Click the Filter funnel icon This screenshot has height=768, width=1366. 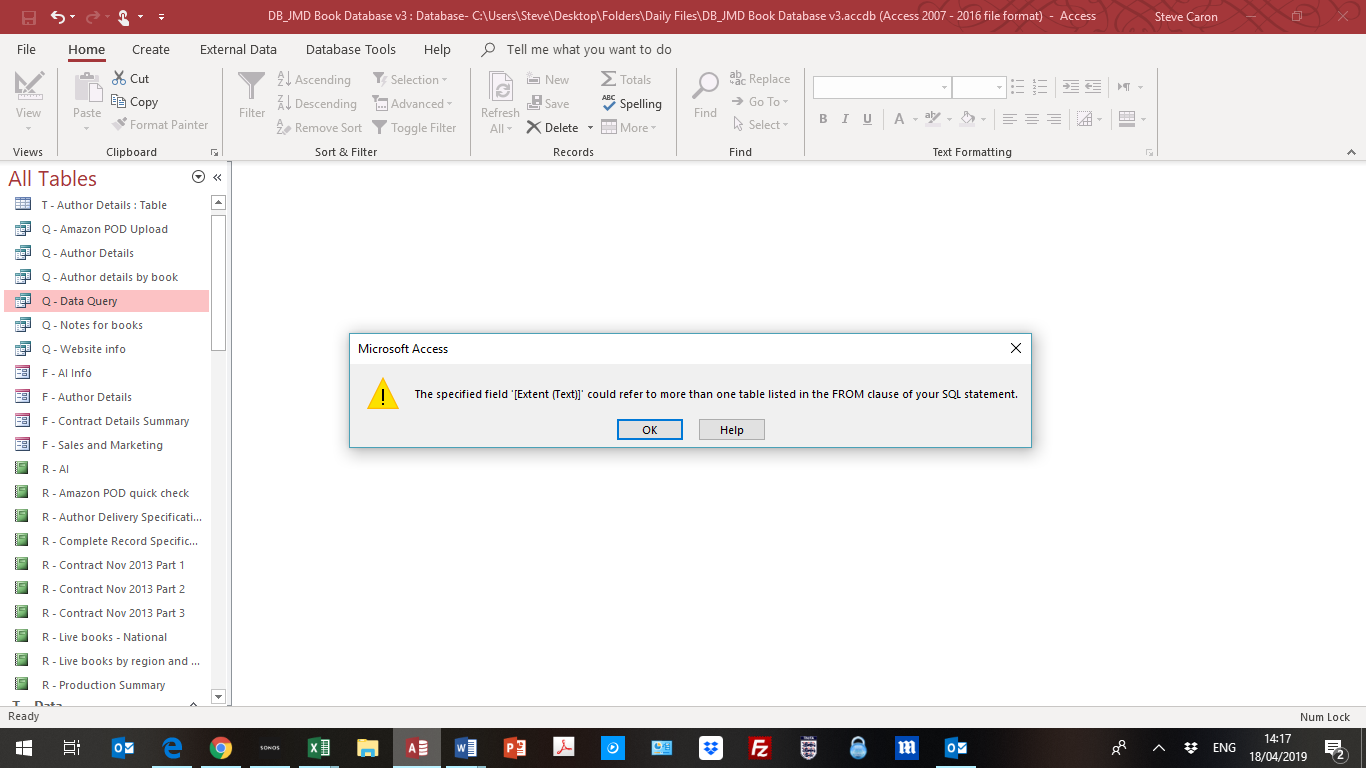click(252, 86)
